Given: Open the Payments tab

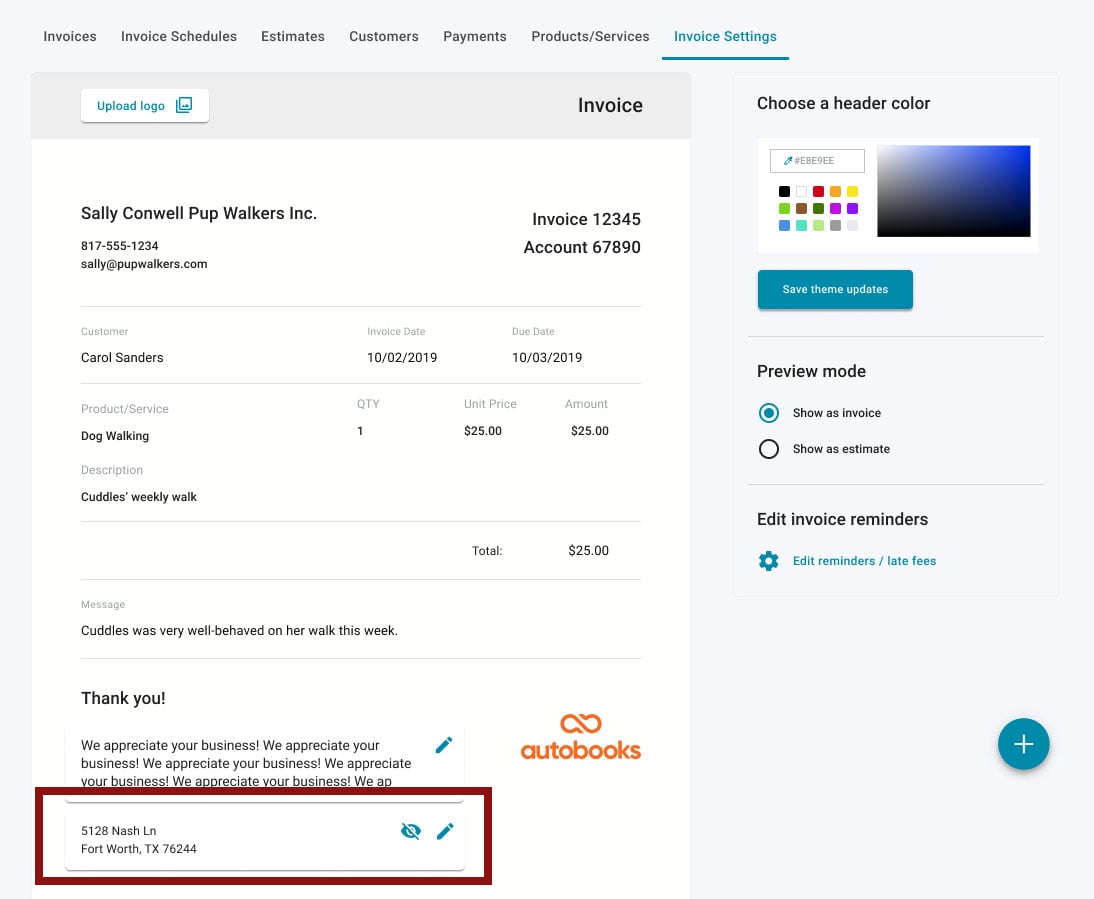Looking at the screenshot, I should [474, 36].
